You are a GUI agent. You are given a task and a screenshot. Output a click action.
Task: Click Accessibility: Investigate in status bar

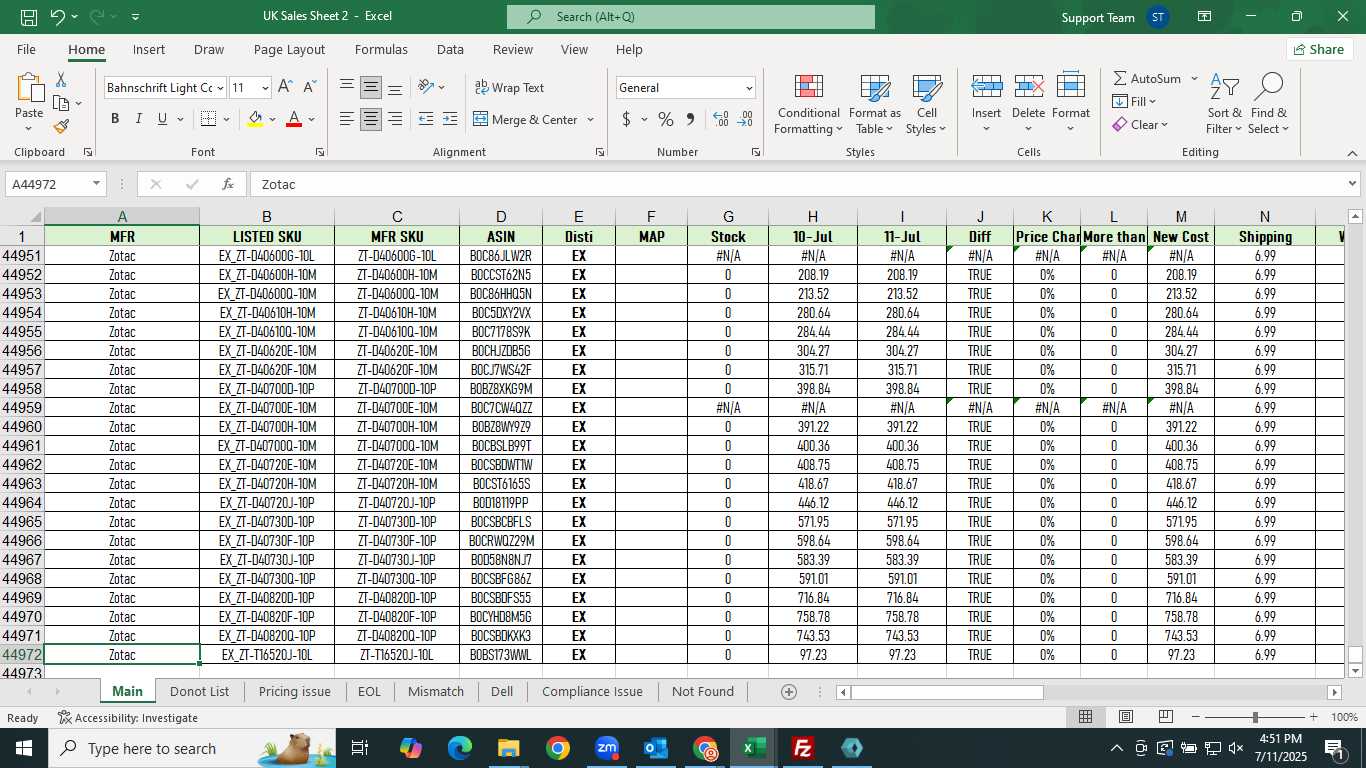pos(128,718)
